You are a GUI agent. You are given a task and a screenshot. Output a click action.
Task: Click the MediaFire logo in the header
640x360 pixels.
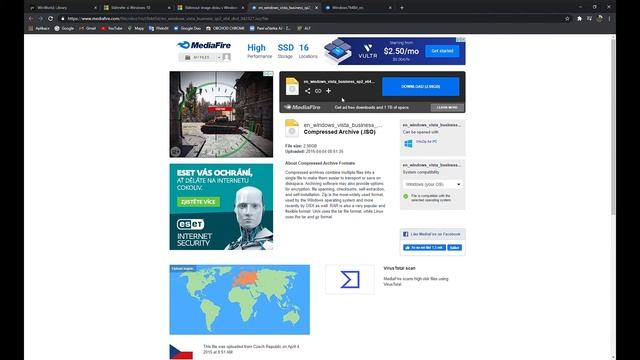[x=204, y=45]
